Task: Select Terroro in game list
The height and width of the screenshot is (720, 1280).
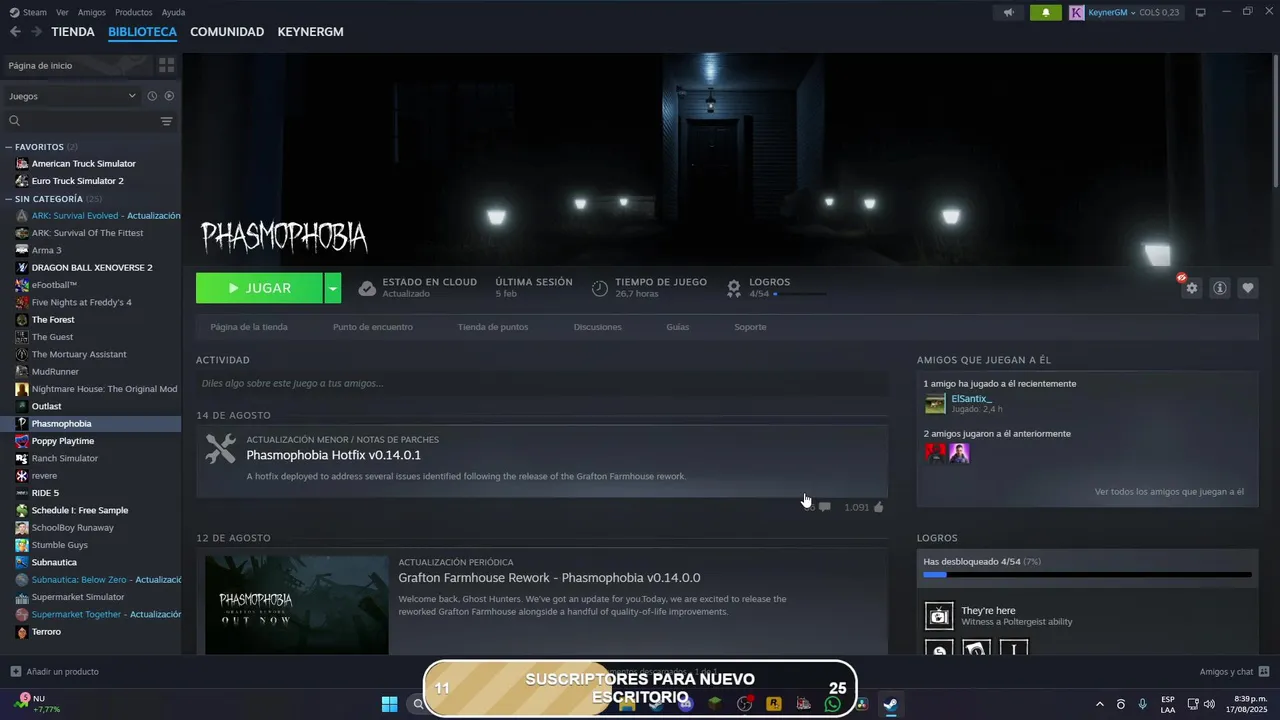Action: point(46,632)
